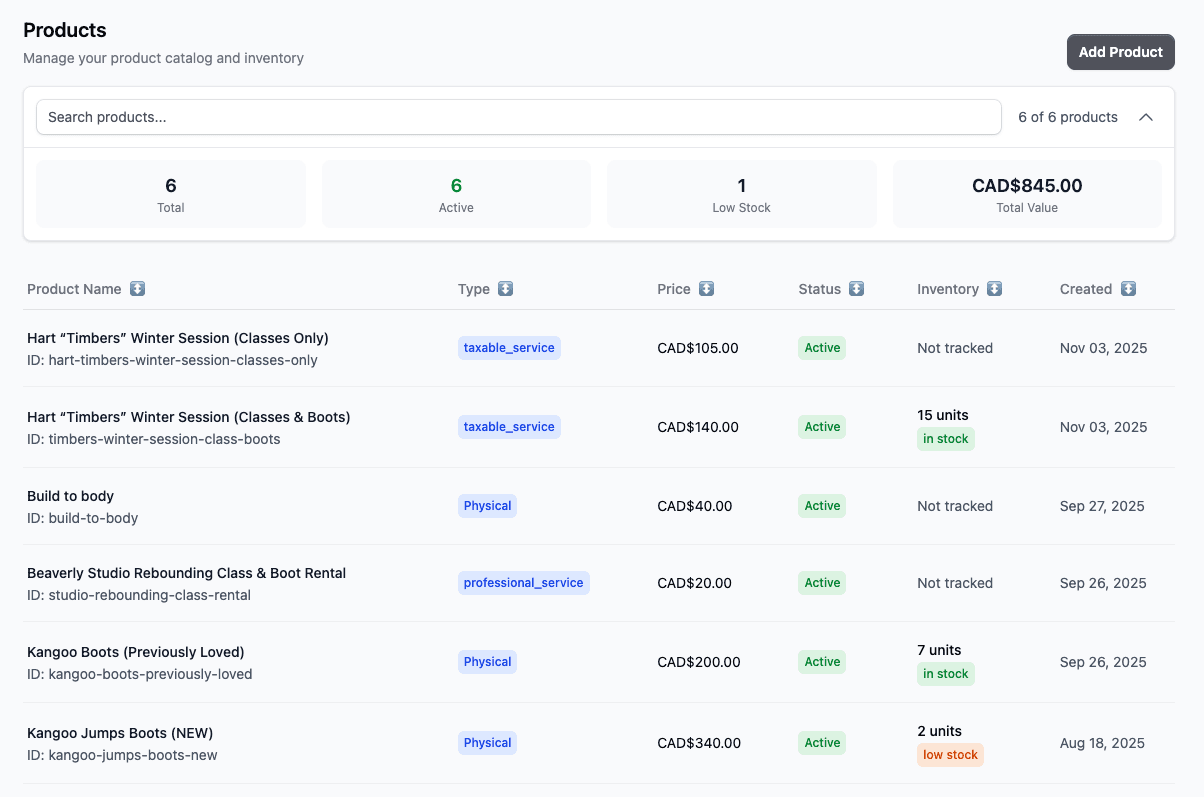Open sorting options from the Created column header
Image resolution: width=1204 pixels, height=797 pixels.
(1128, 288)
